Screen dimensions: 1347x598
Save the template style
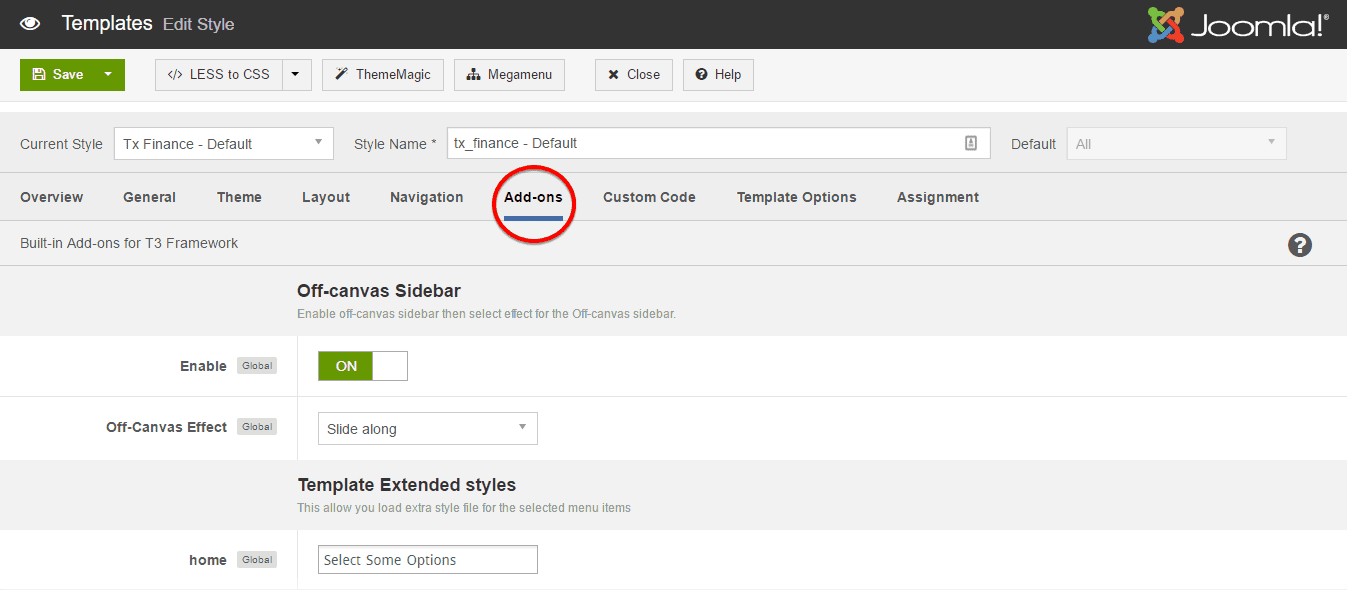click(58, 75)
